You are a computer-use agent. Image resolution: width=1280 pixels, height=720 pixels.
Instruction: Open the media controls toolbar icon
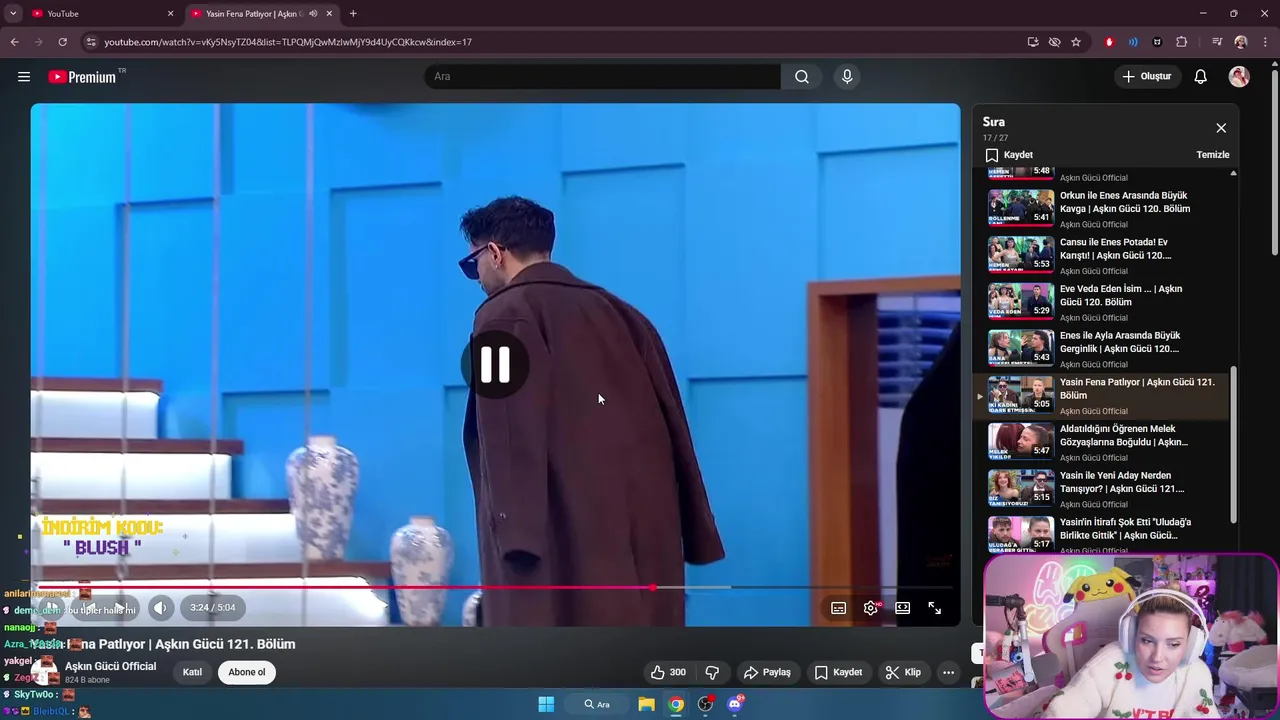coord(1217,42)
